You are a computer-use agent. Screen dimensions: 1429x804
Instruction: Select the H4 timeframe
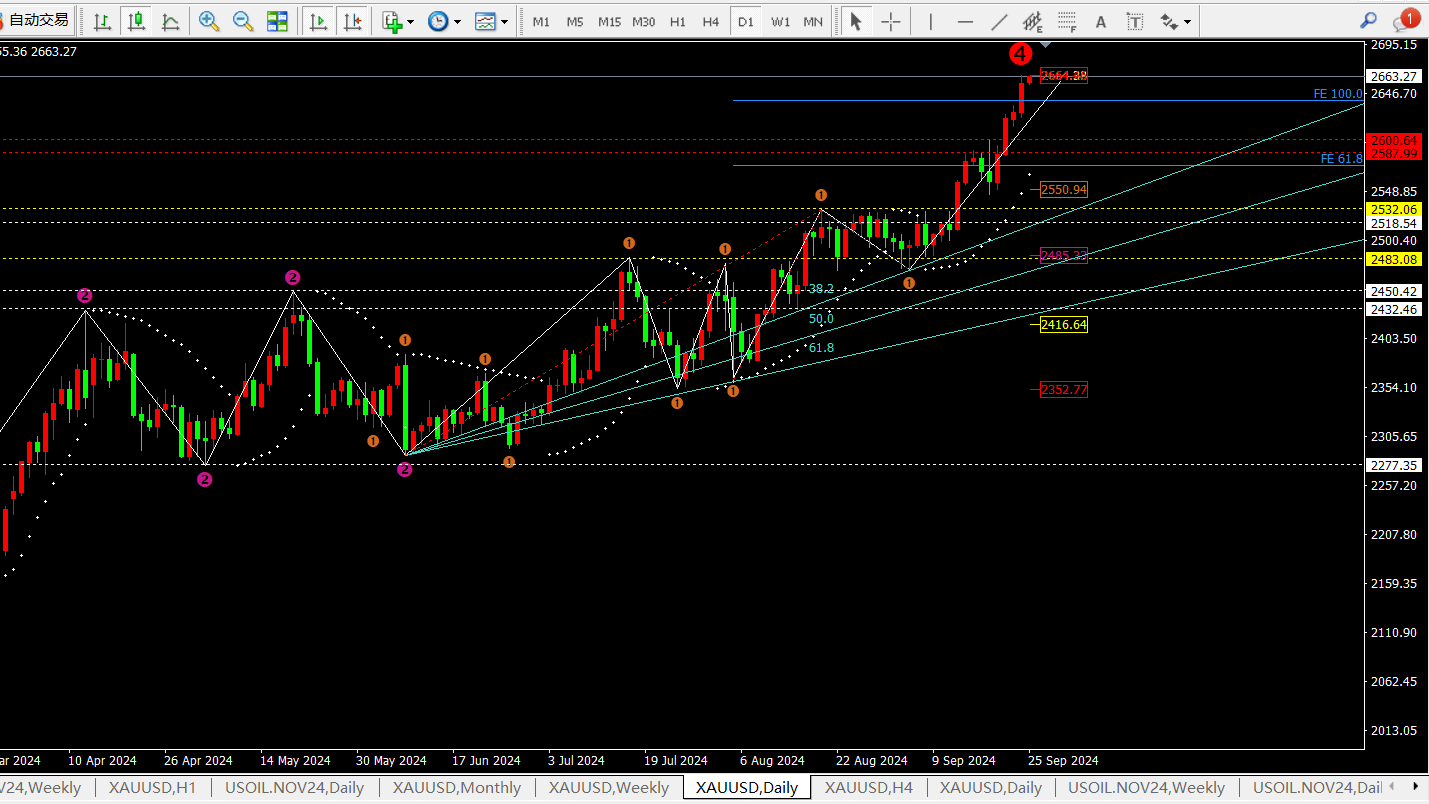pyautogui.click(x=711, y=21)
